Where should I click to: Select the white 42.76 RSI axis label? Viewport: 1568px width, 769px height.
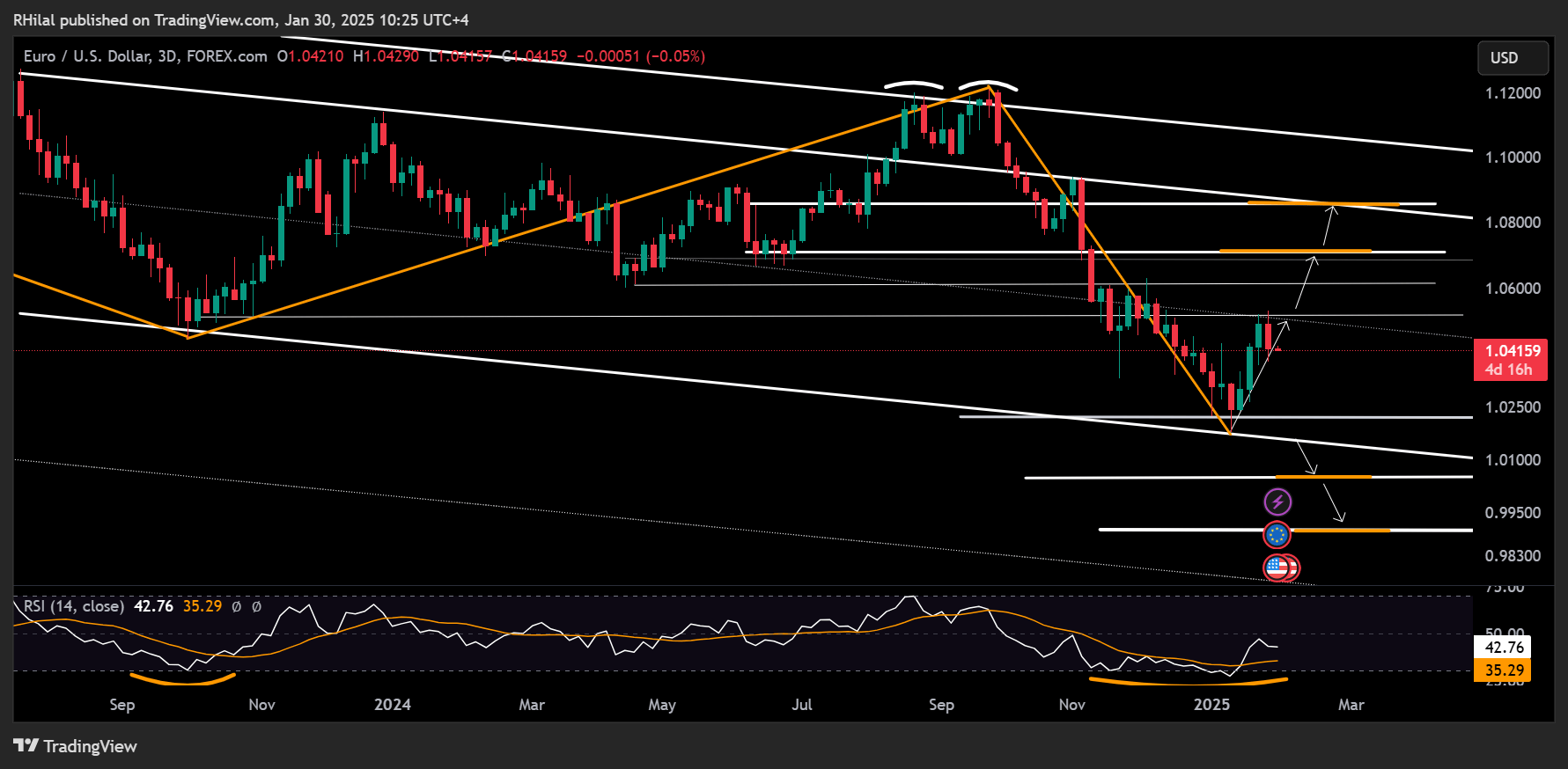(1504, 647)
